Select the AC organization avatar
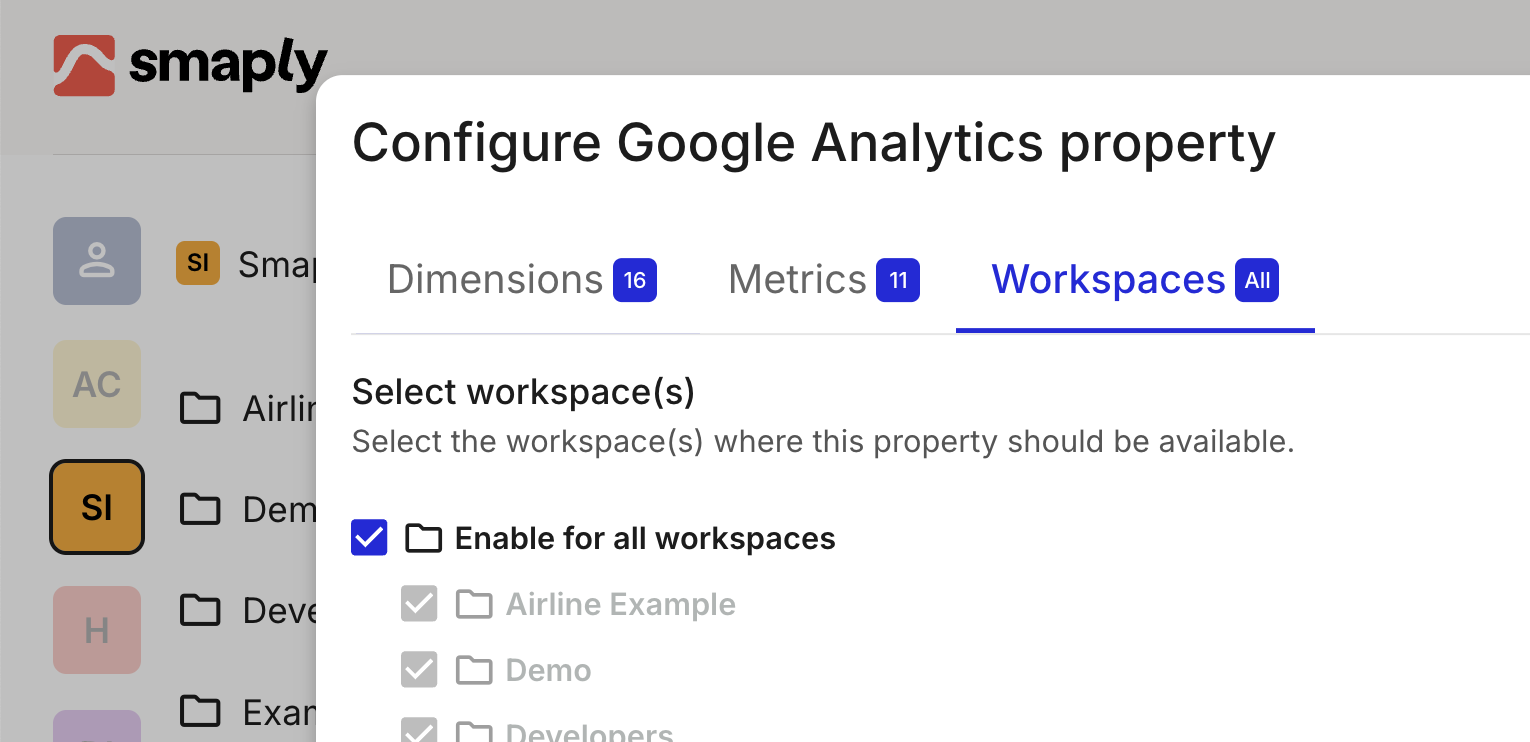Image resolution: width=1530 pixels, height=742 pixels. 97,384
